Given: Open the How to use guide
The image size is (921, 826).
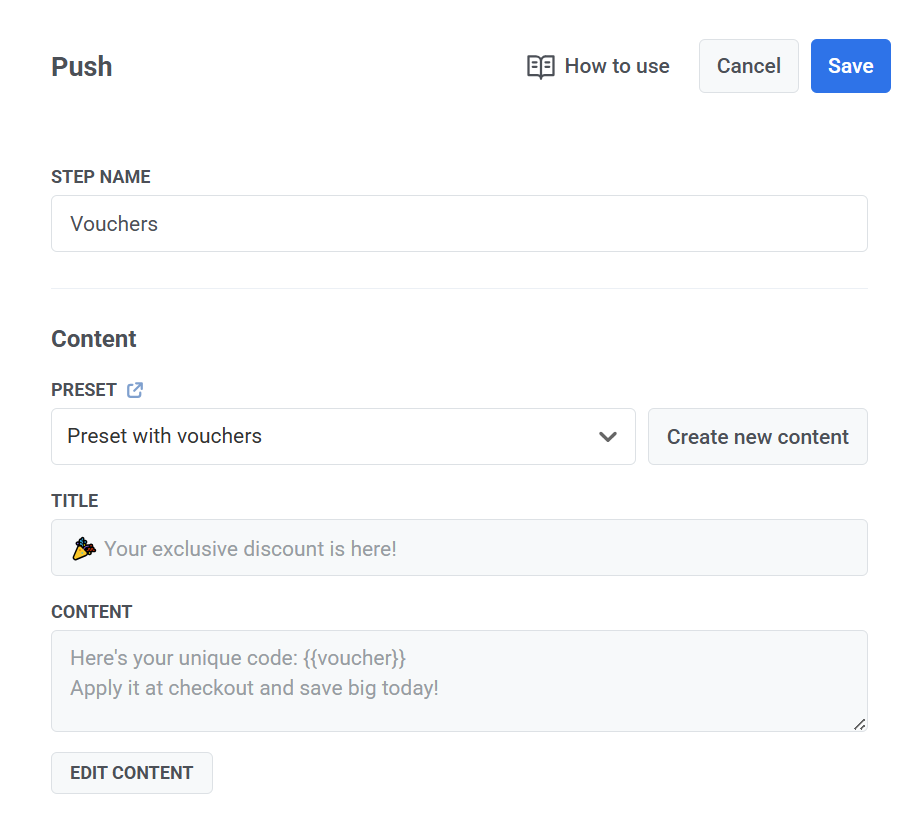Looking at the screenshot, I should coord(597,66).
